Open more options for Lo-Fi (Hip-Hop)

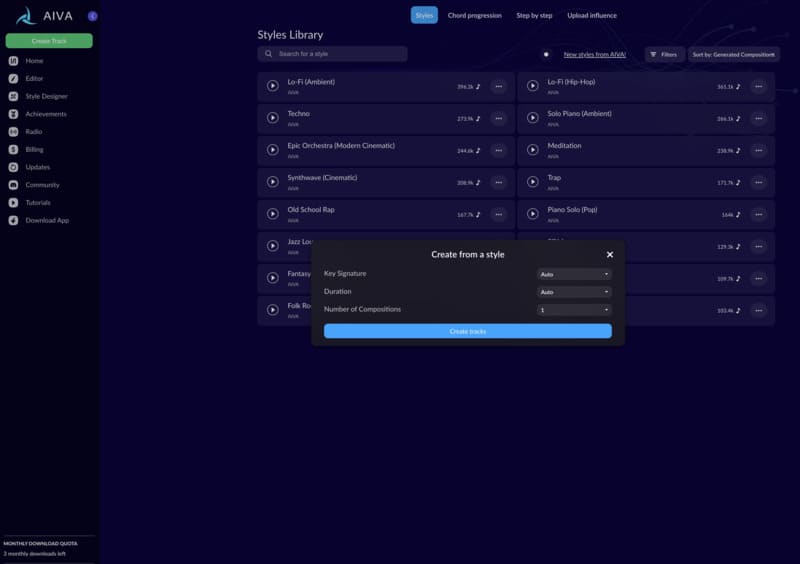pos(759,87)
